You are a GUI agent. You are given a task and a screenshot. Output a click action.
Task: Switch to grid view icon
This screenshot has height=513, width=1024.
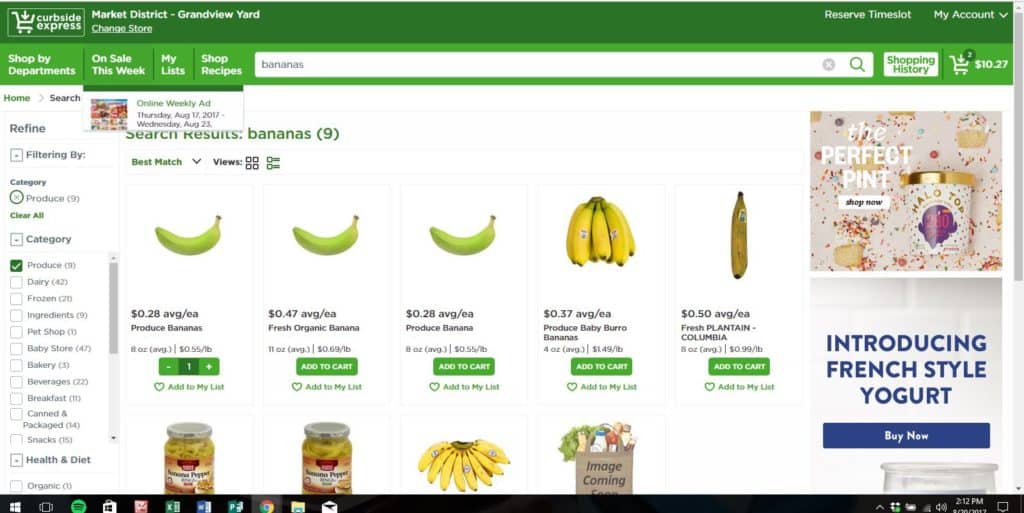coord(252,163)
